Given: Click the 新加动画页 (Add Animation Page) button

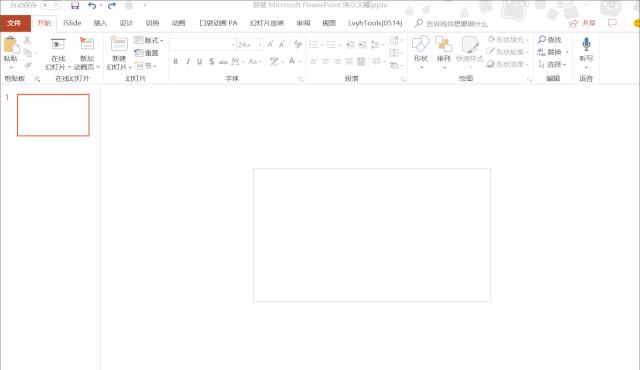Looking at the screenshot, I should (x=87, y=53).
